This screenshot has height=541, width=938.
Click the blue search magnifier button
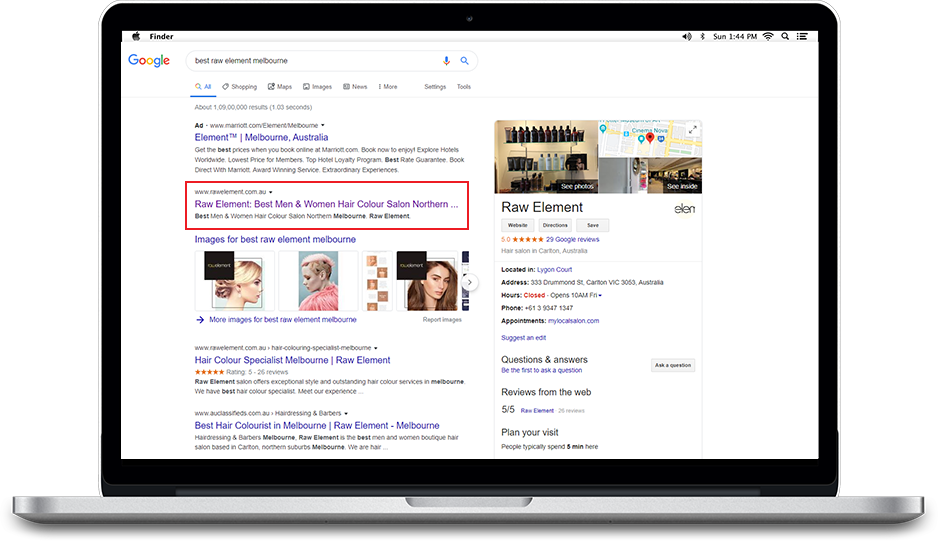pos(464,60)
